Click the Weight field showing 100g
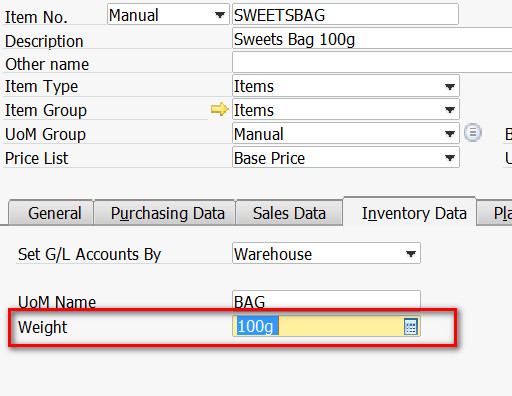Image resolution: width=512 pixels, height=396 pixels. (326, 326)
